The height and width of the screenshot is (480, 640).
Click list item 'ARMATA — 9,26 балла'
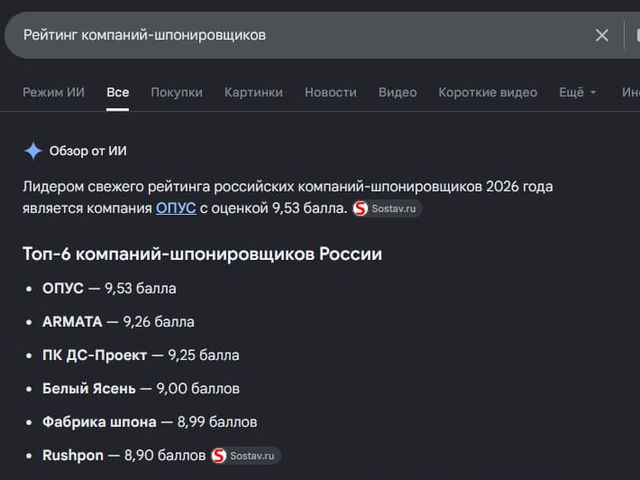click(x=118, y=322)
